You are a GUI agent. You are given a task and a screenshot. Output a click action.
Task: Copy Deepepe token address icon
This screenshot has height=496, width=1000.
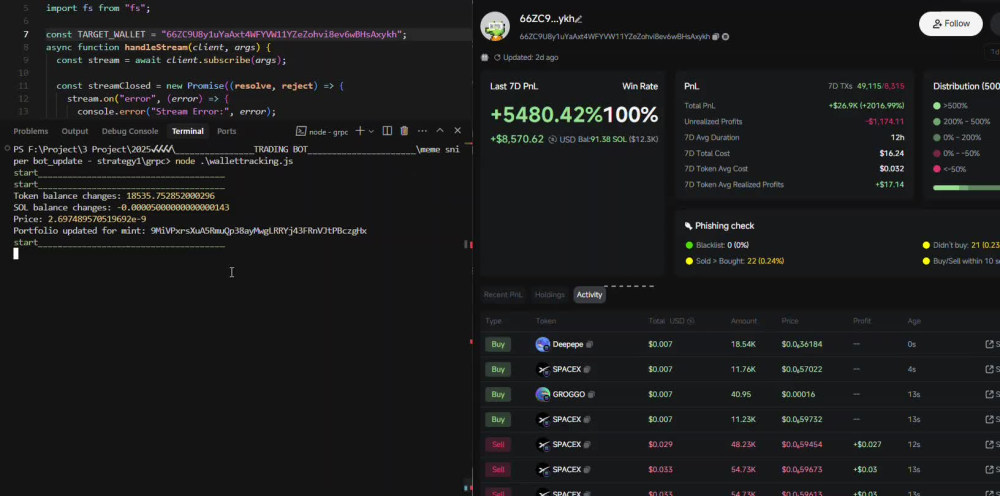589,344
